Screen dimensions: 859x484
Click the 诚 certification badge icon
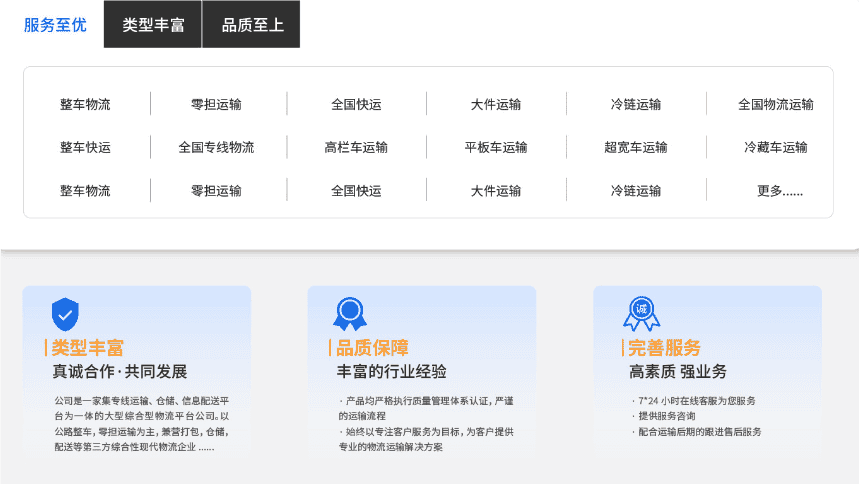click(x=641, y=313)
